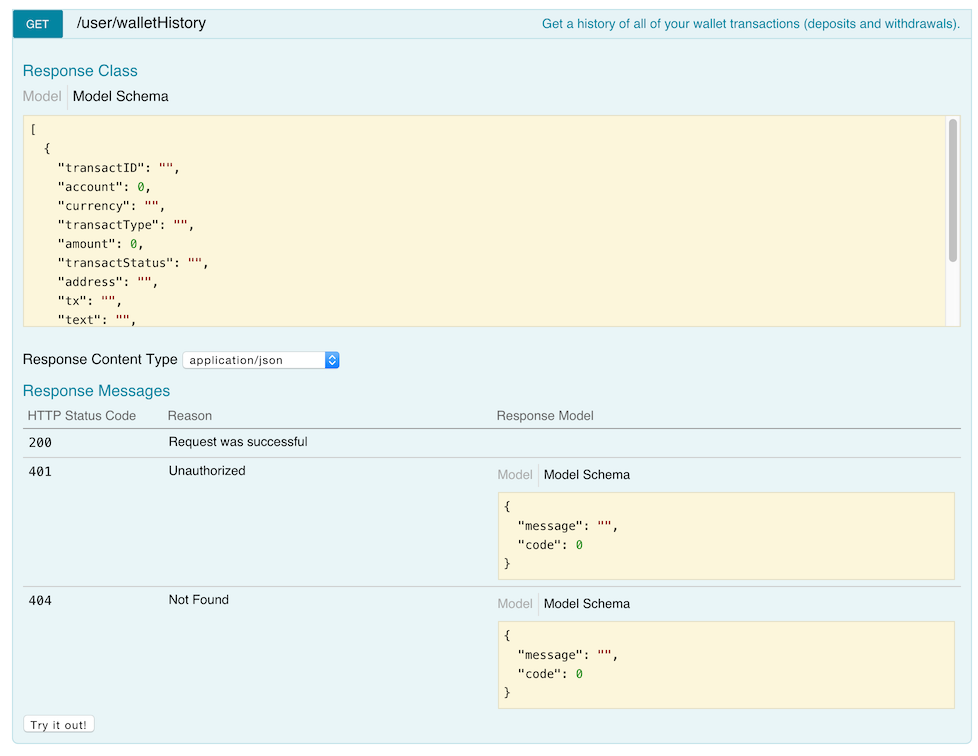Image resolution: width=978 pixels, height=756 pixels.
Task: Click the 401 status code cell
Action: coord(40,472)
